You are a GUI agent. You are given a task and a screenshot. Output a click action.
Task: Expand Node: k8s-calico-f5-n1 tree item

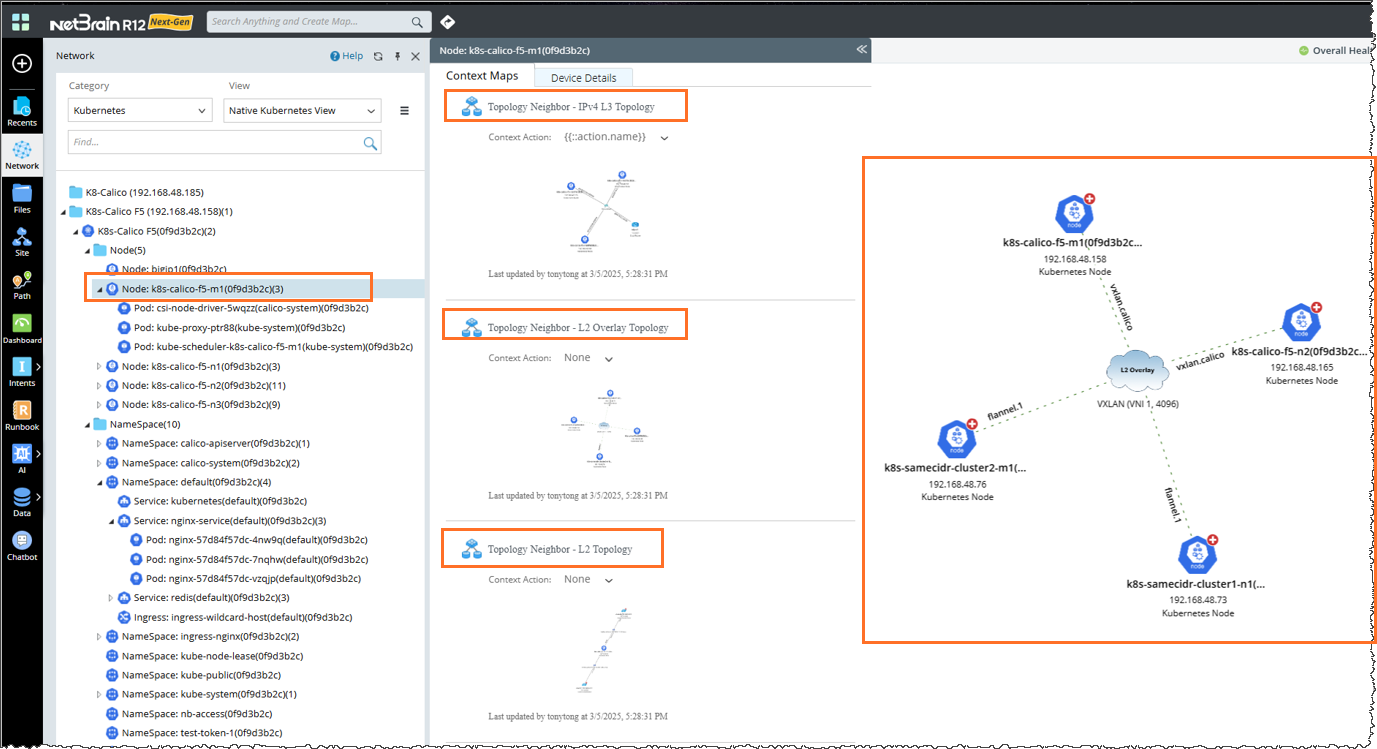point(99,367)
